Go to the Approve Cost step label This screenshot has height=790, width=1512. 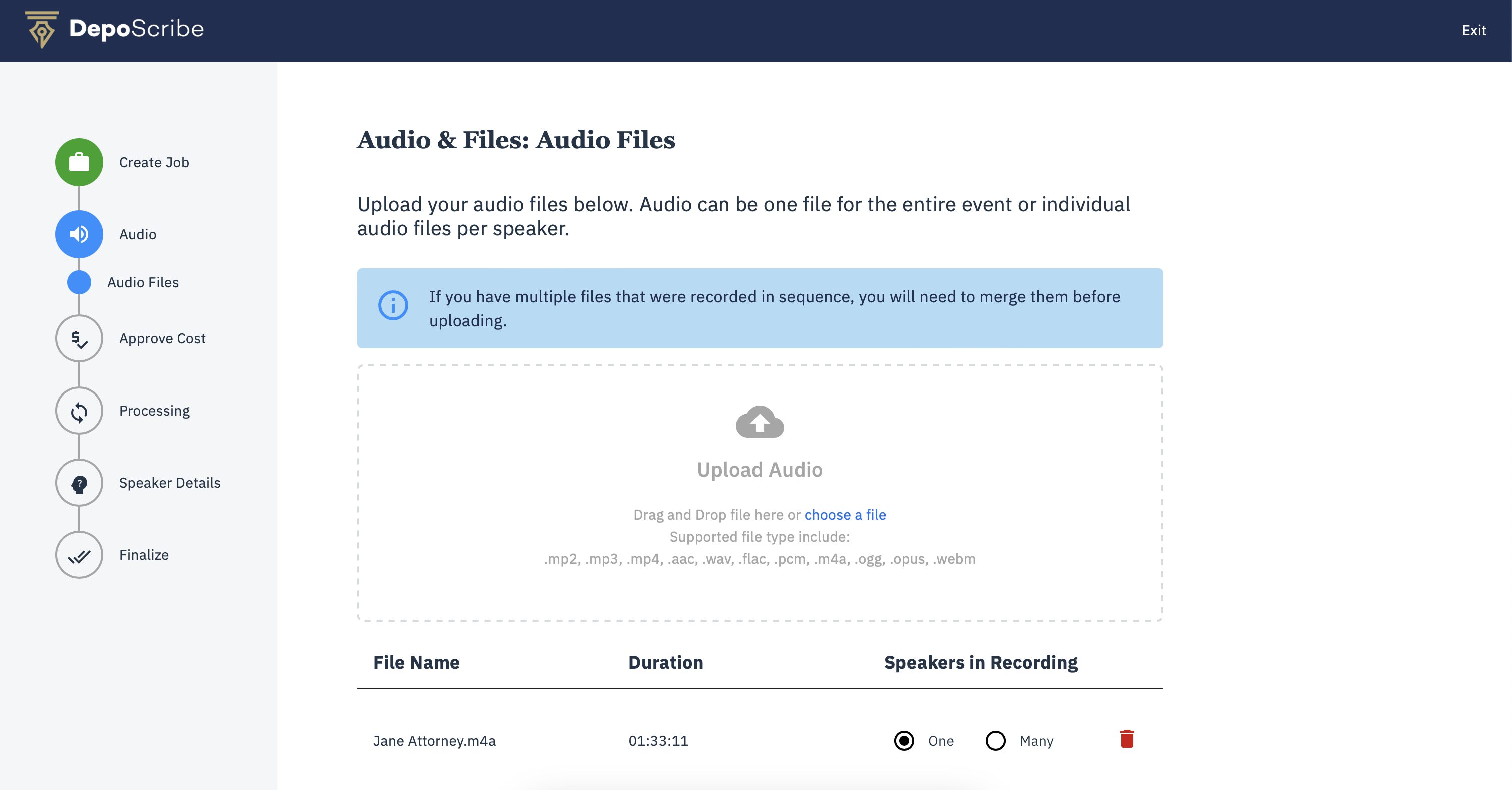pos(162,339)
